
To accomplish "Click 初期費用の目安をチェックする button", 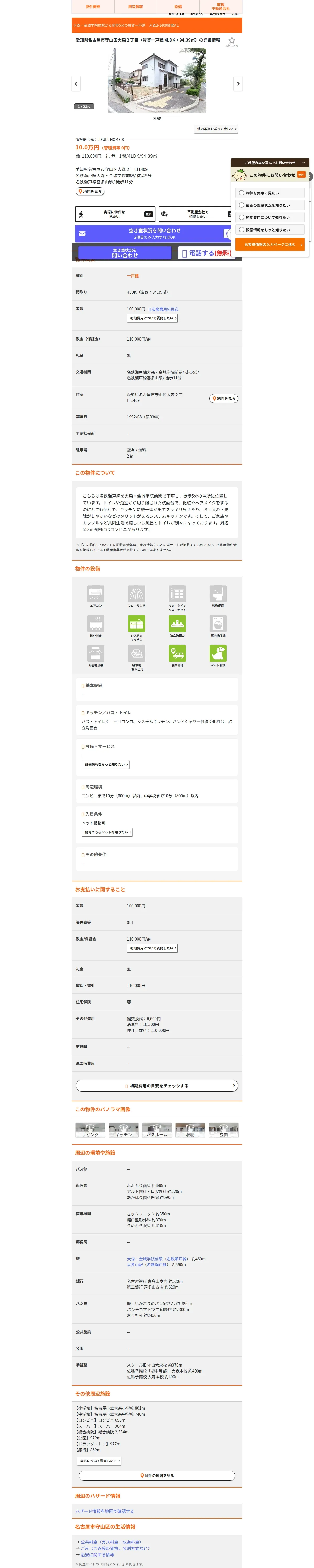I will tap(157, 1086).
